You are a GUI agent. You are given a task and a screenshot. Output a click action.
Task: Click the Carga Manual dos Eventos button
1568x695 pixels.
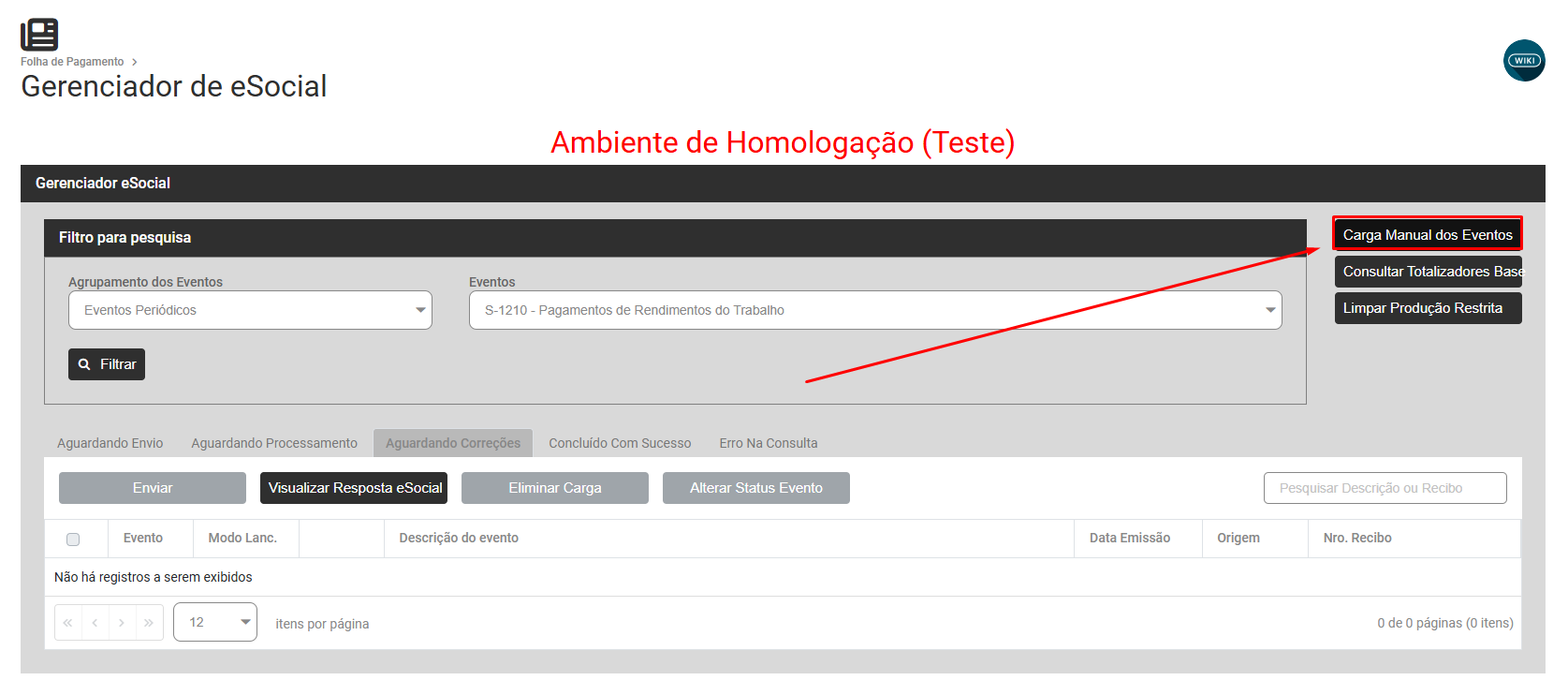[x=1428, y=234]
